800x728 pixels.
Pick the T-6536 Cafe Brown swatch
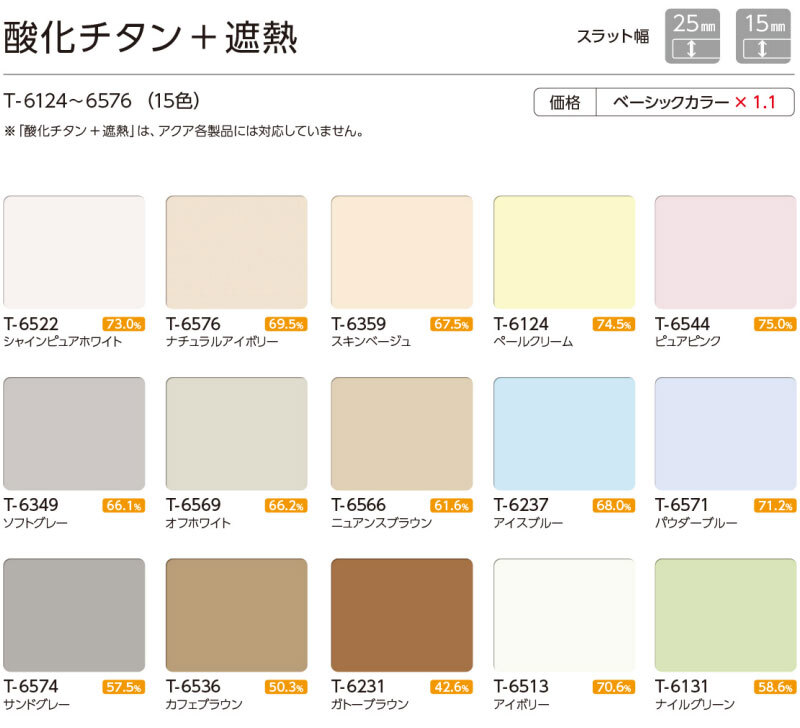[x=237, y=615]
